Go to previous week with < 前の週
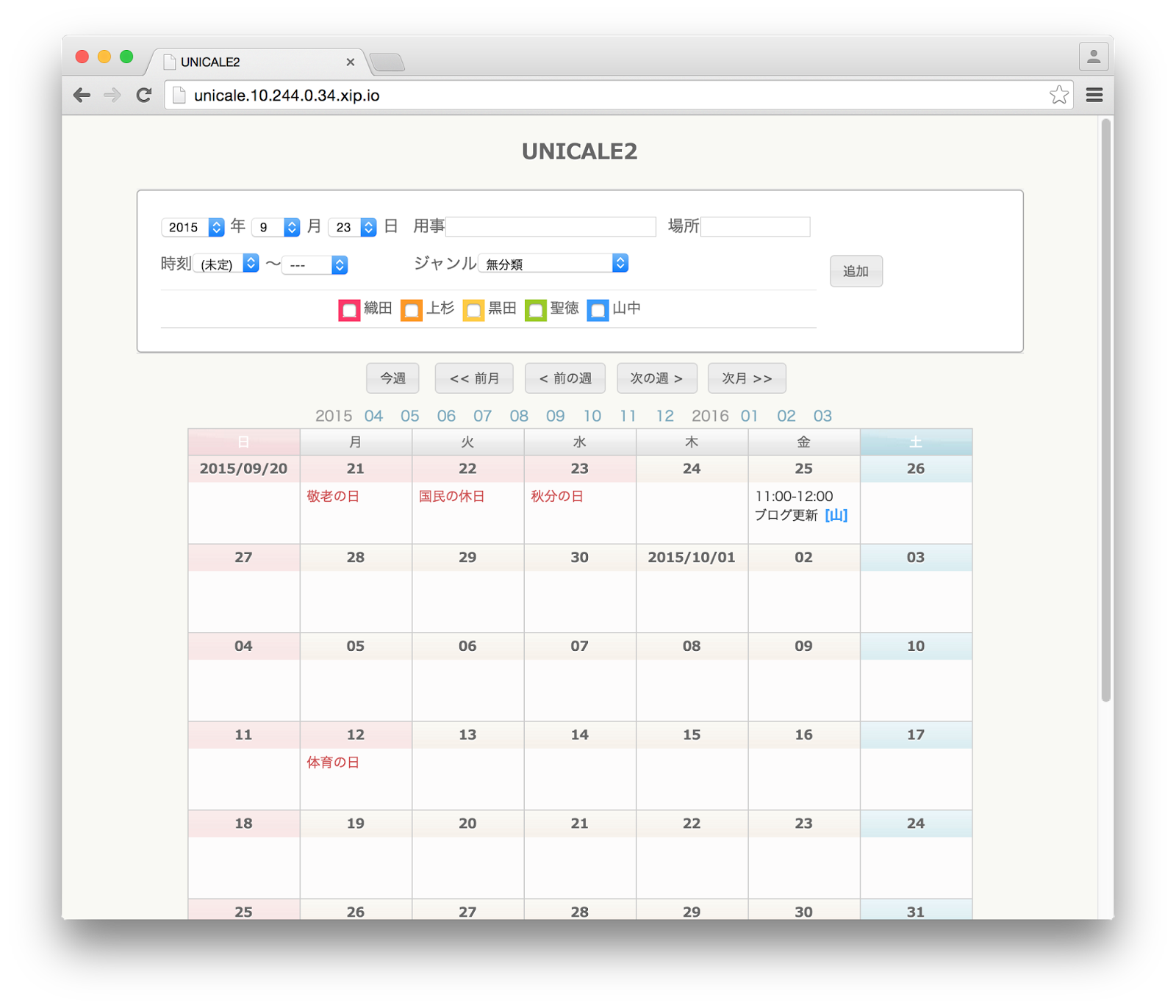The width and height of the screenshot is (1176, 1008). tap(565, 378)
